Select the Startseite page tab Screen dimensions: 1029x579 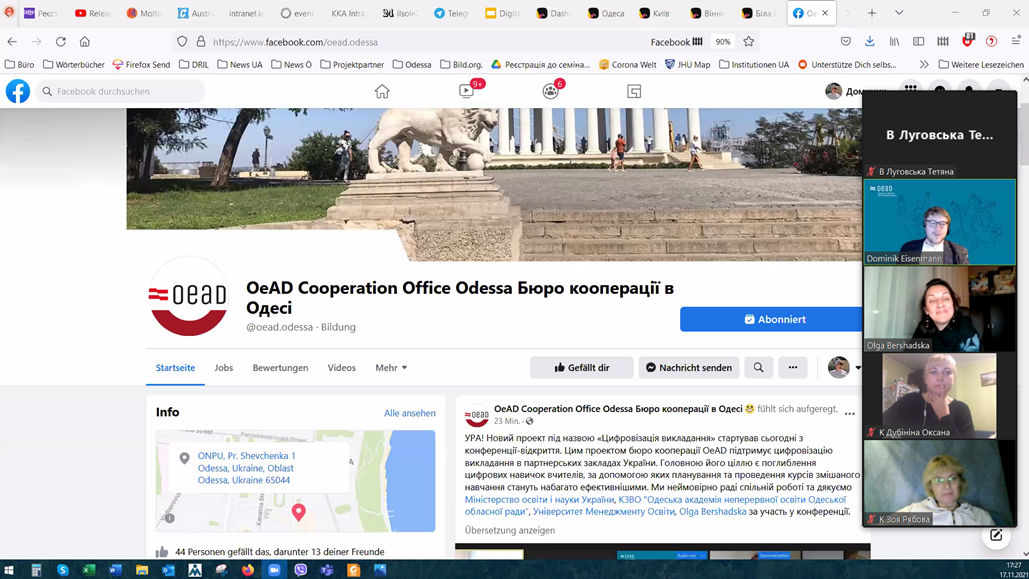click(175, 368)
